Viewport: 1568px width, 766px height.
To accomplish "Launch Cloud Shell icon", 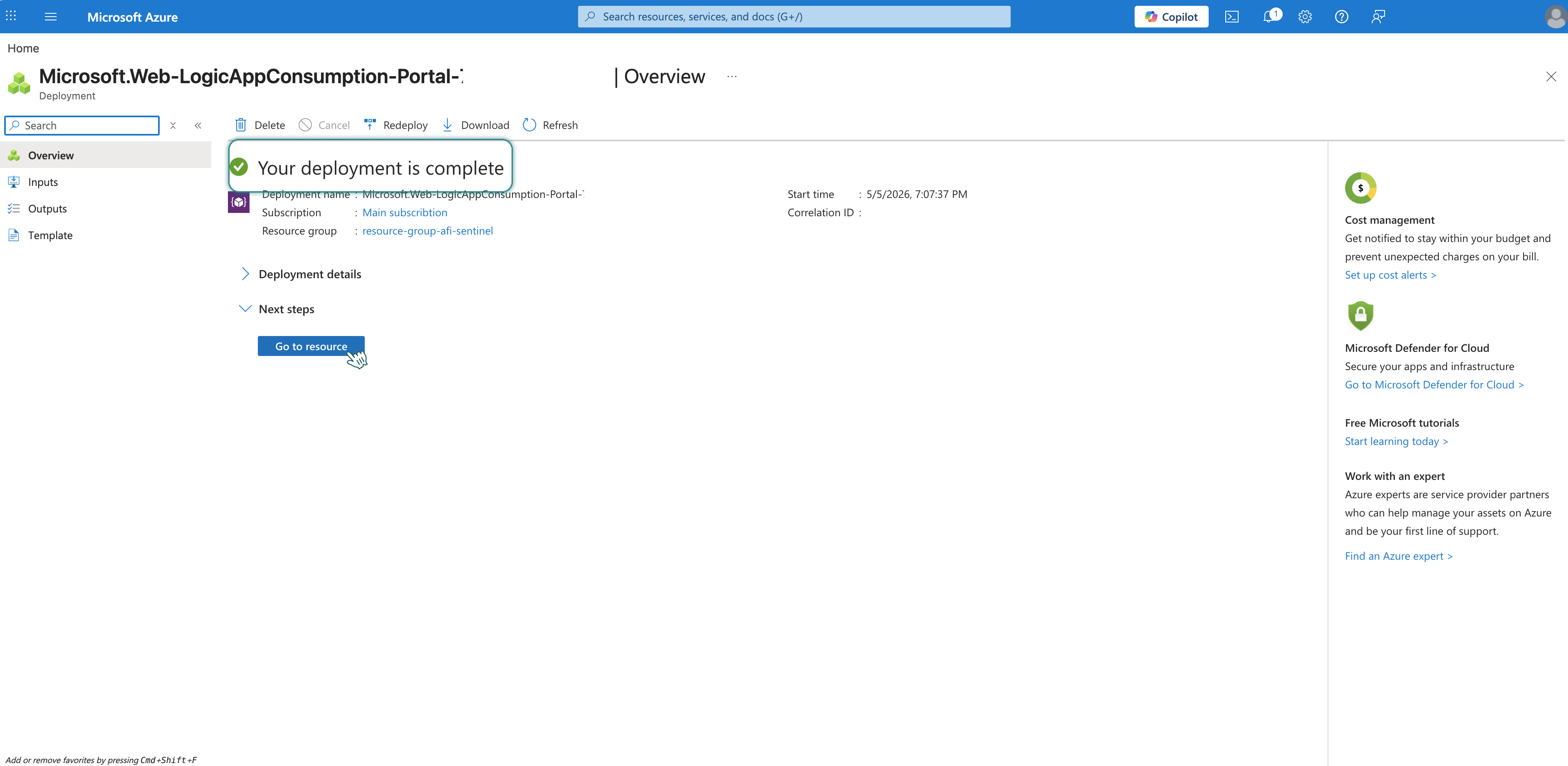I will click(1232, 17).
